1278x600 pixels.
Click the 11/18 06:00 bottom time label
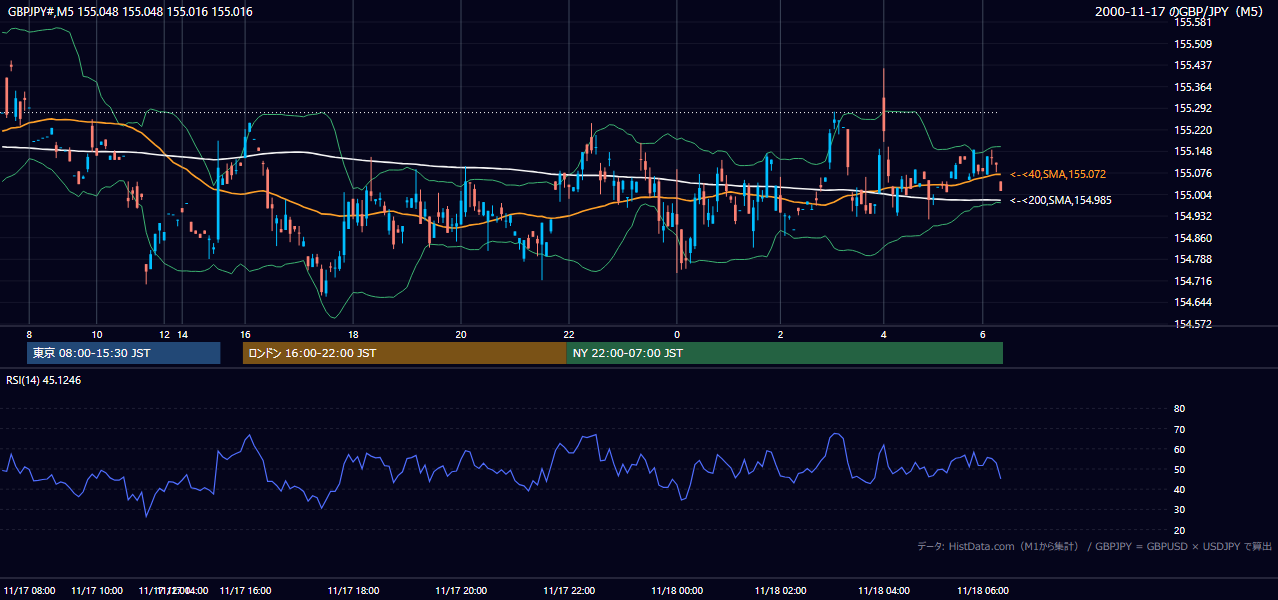pos(984,590)
